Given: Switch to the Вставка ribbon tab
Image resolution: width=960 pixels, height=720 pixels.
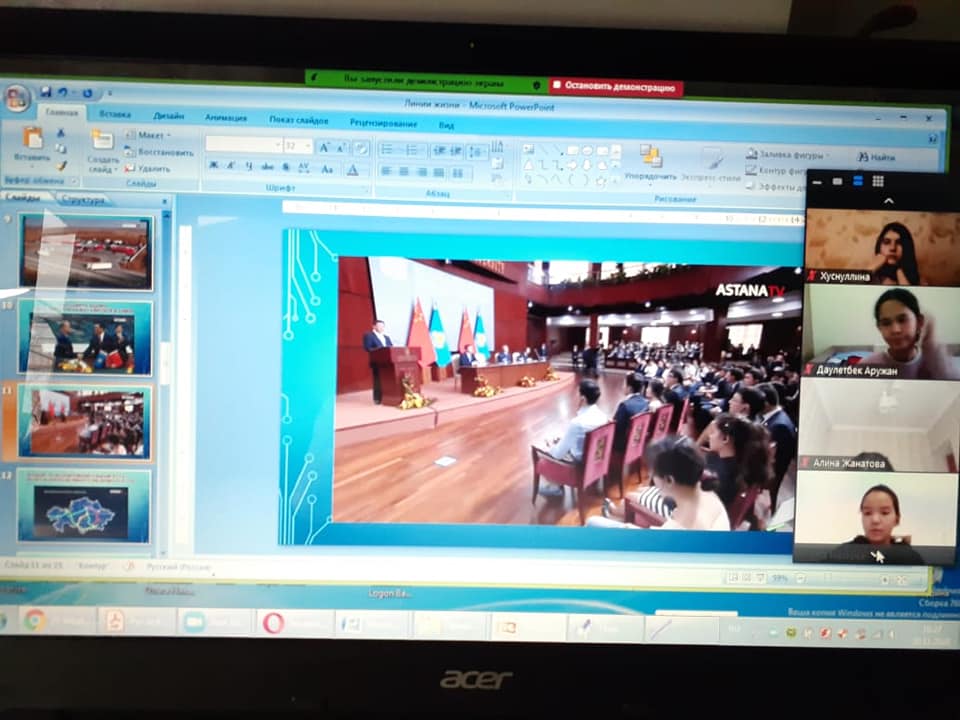Looking at the screenshot, I should coord(115,114).
